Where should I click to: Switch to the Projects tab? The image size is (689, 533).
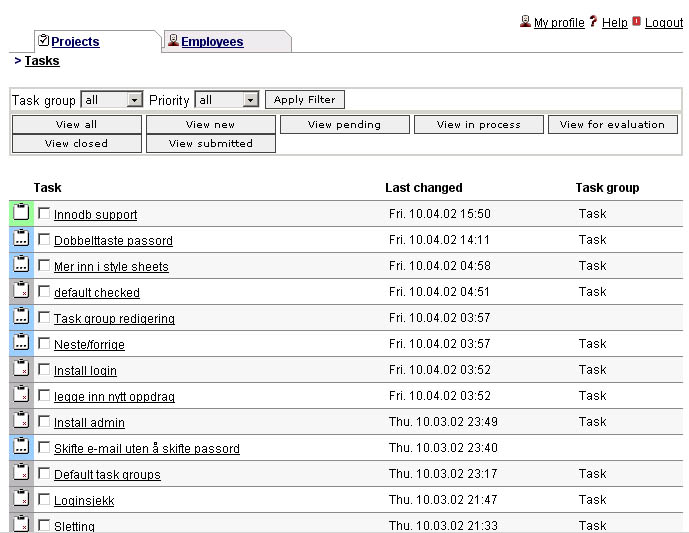[75, 42]
